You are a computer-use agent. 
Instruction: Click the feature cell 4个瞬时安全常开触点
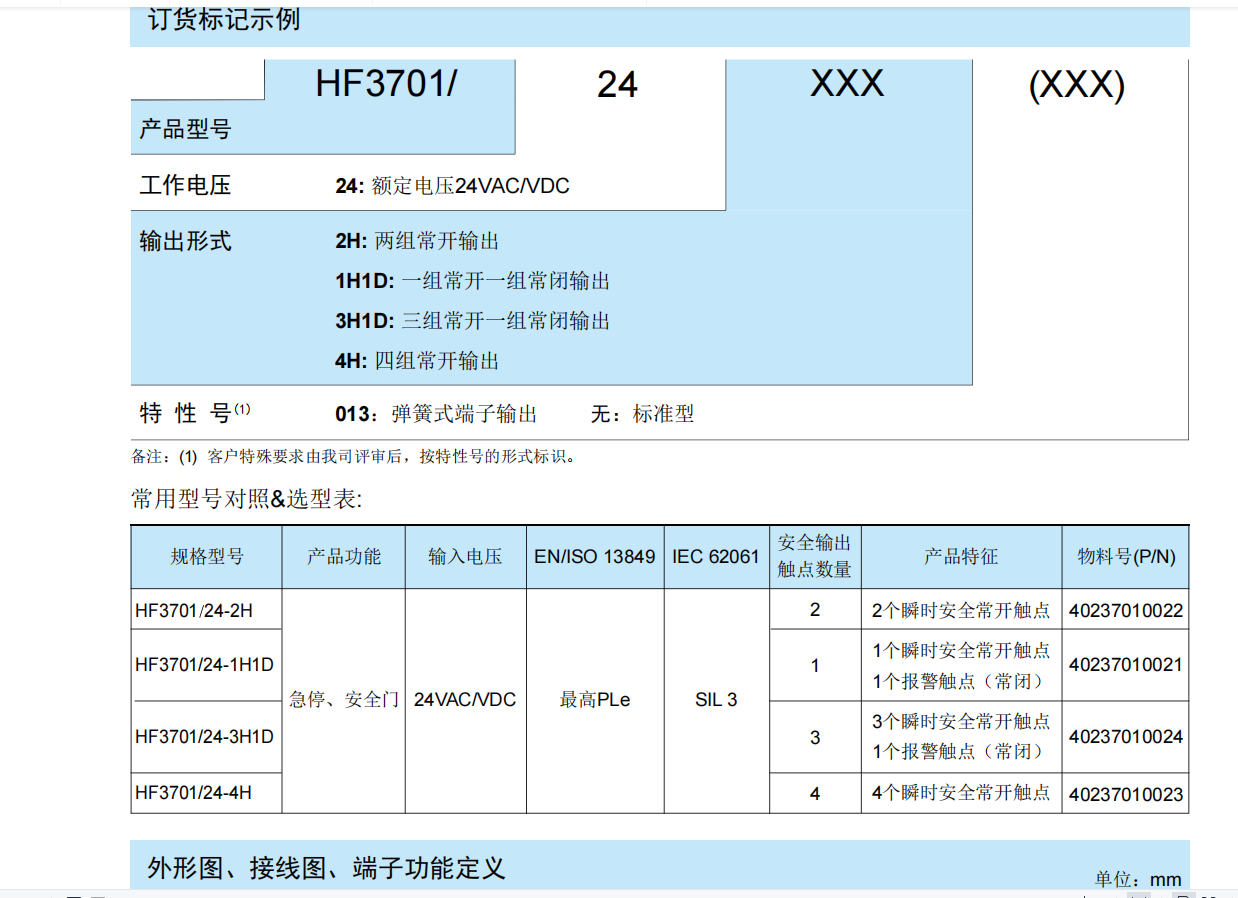tap(961, 793)
